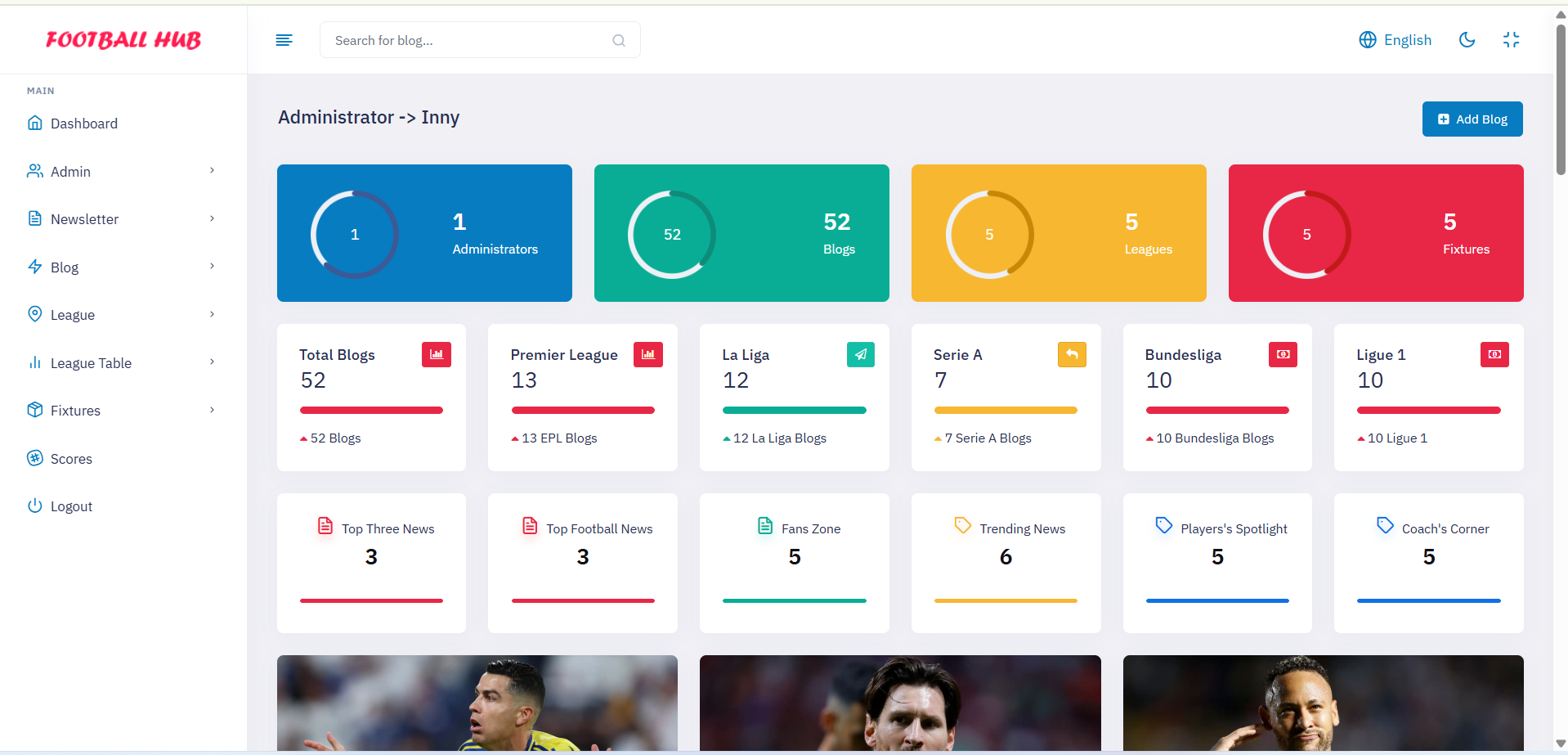Open Dashboard from the sidebar
Screen dimensions: 1568x755
[x=83, y=124]
